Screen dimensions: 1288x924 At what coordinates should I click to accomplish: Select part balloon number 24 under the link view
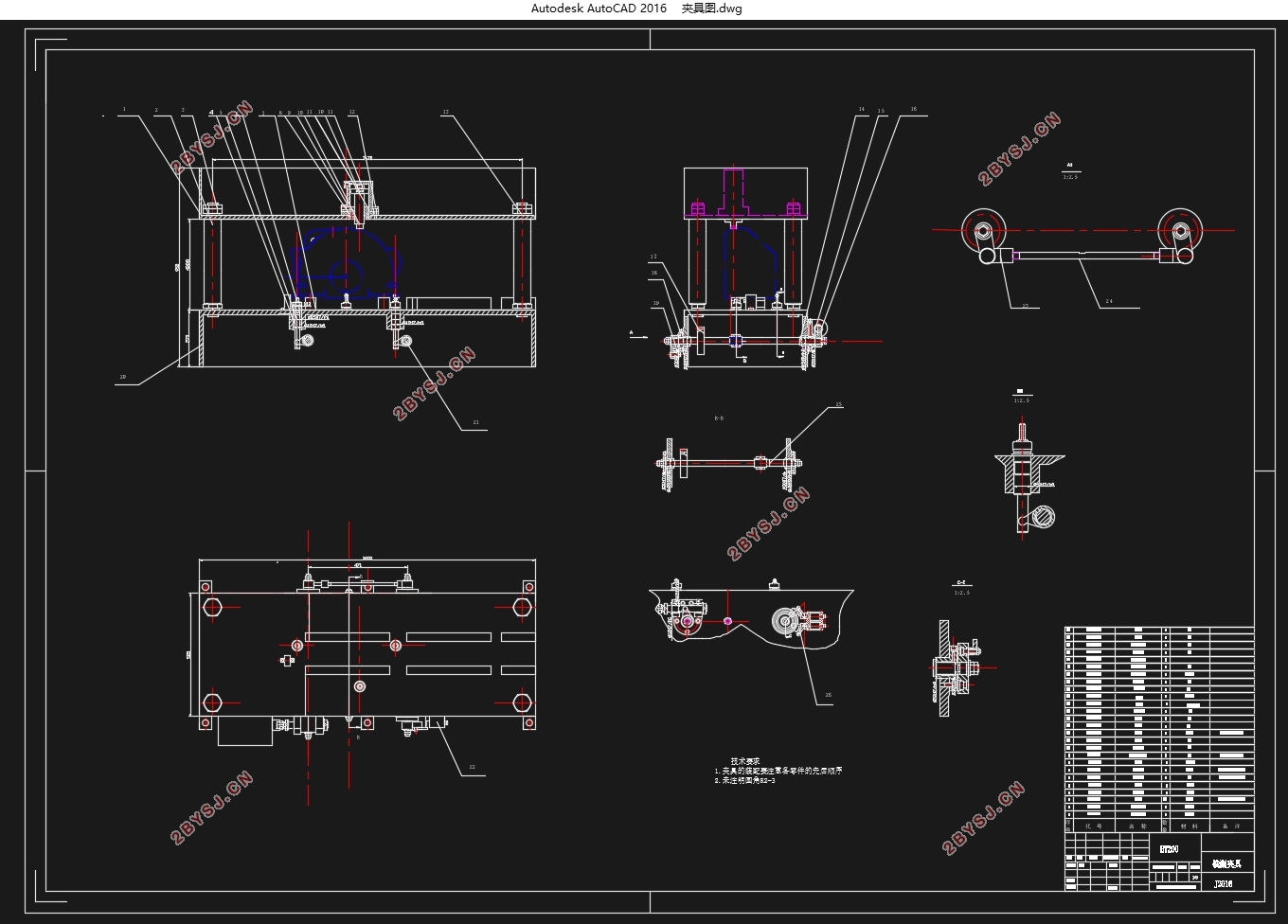click(x=1109, y=302)
